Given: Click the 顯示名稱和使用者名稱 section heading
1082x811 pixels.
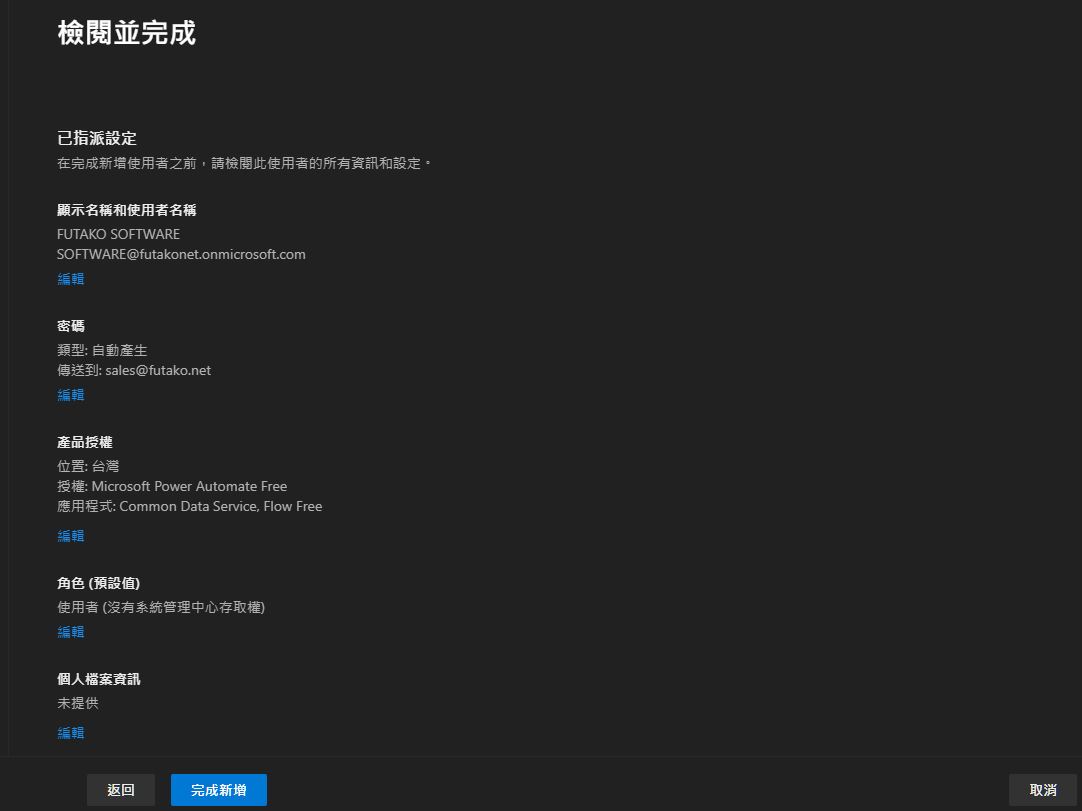Looking at the screenshot, I should [x=127, y=210].
